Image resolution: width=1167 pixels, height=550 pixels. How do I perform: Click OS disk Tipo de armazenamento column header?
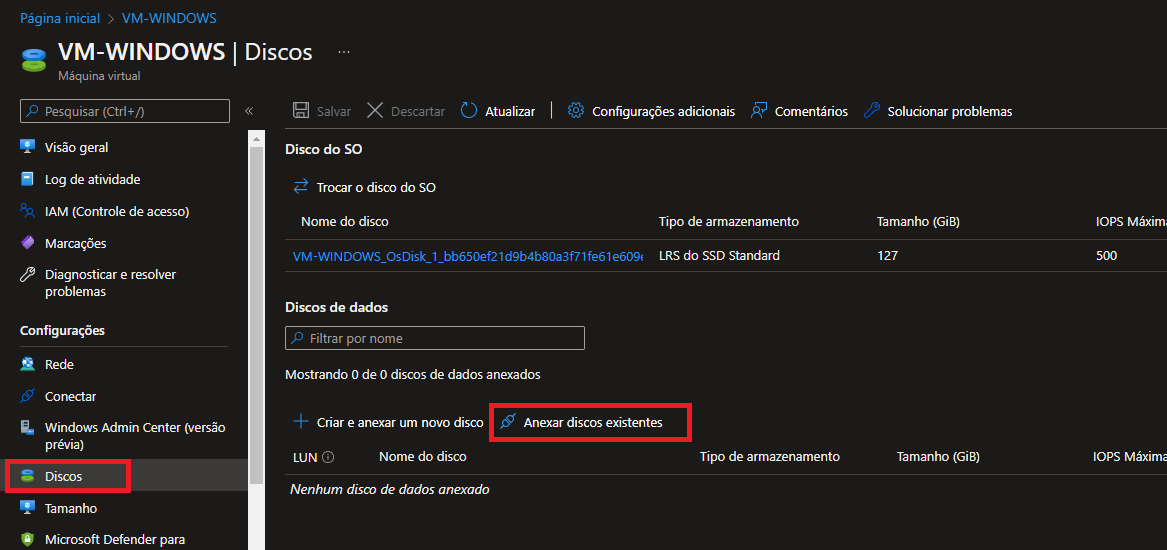pos(729,221)
